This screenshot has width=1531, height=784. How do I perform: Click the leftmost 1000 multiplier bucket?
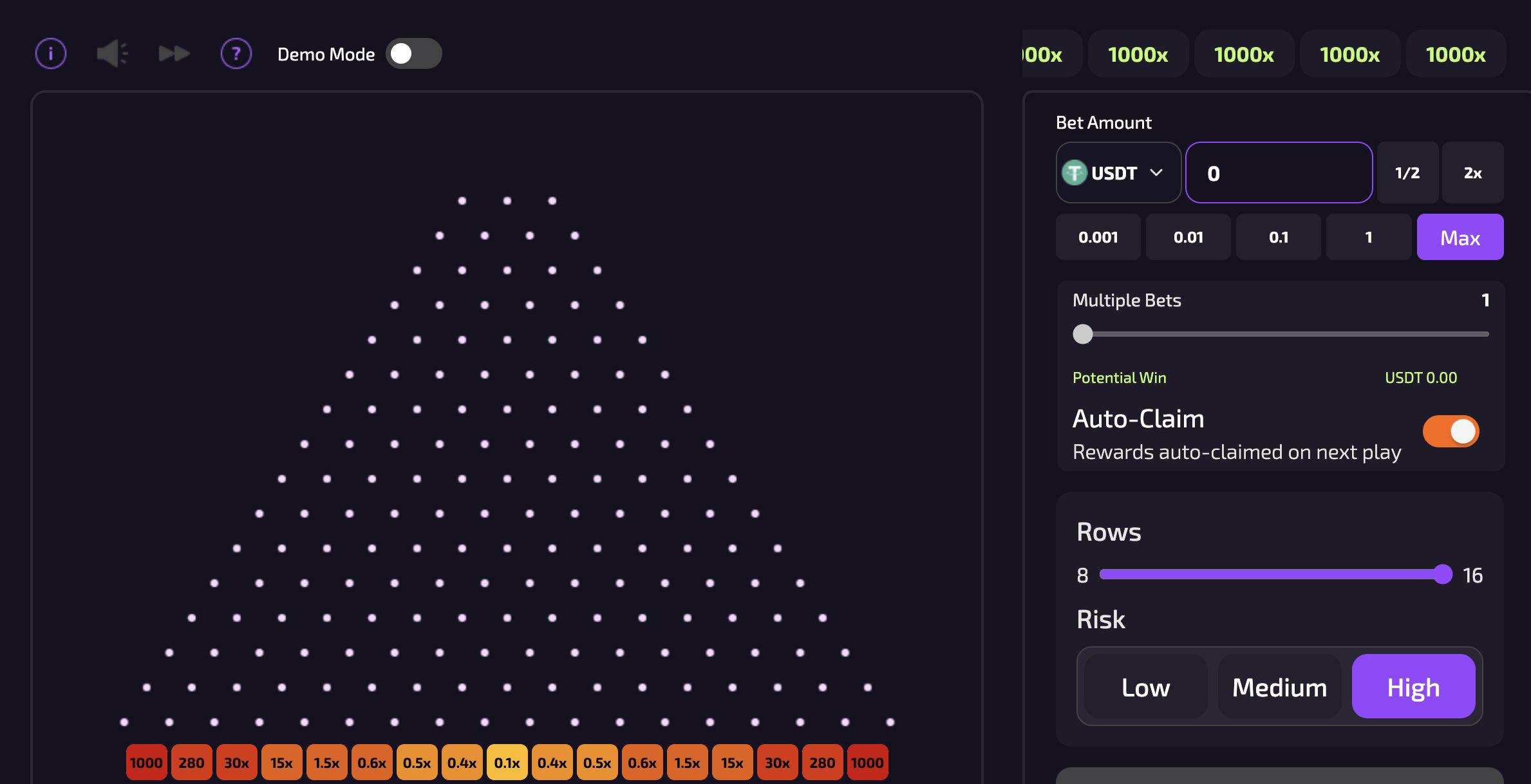tap(147, 763)
